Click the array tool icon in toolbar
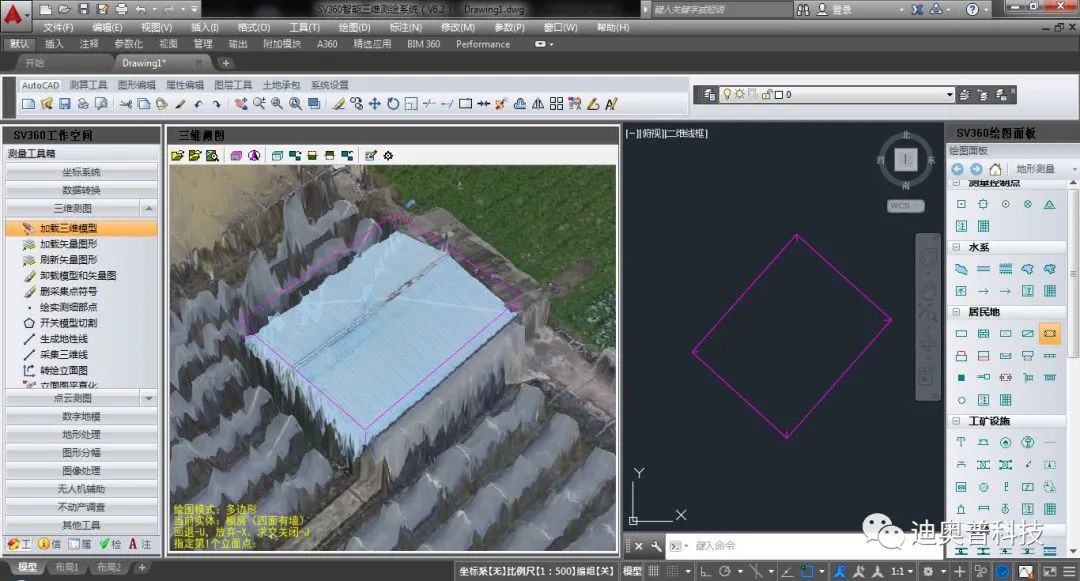Viewport: 1080px width, 581px height. coord(557,104)
